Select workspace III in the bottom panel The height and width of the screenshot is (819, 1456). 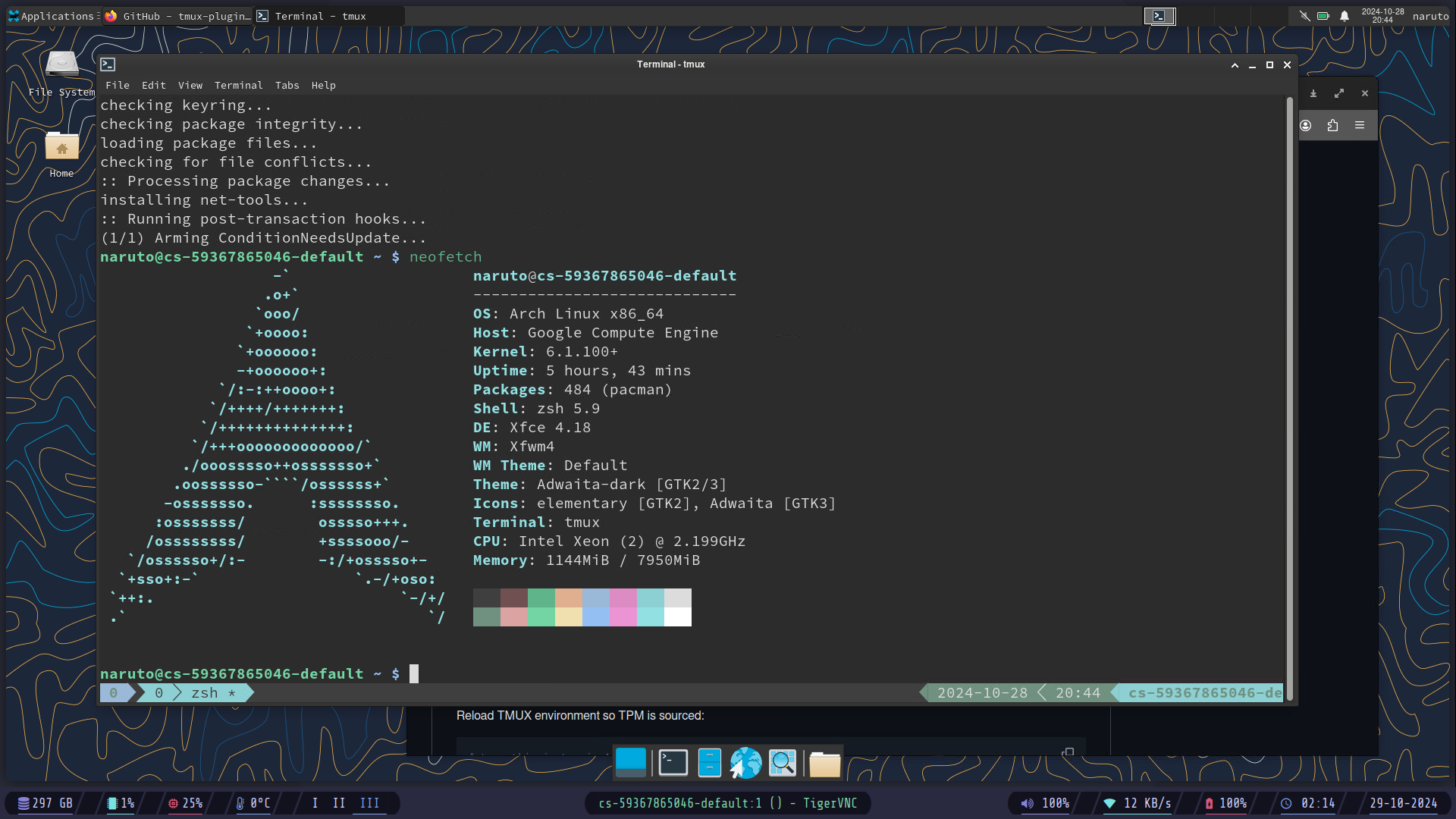click(x=369, y=803)
